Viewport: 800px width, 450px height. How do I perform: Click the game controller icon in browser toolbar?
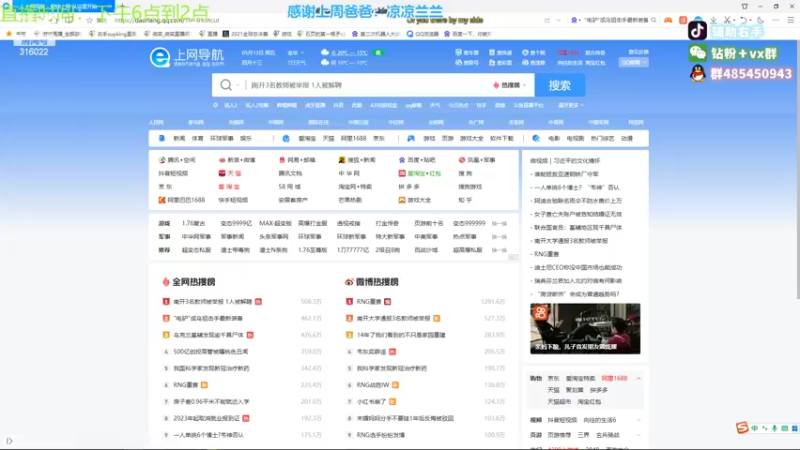(x=668, y=20)
